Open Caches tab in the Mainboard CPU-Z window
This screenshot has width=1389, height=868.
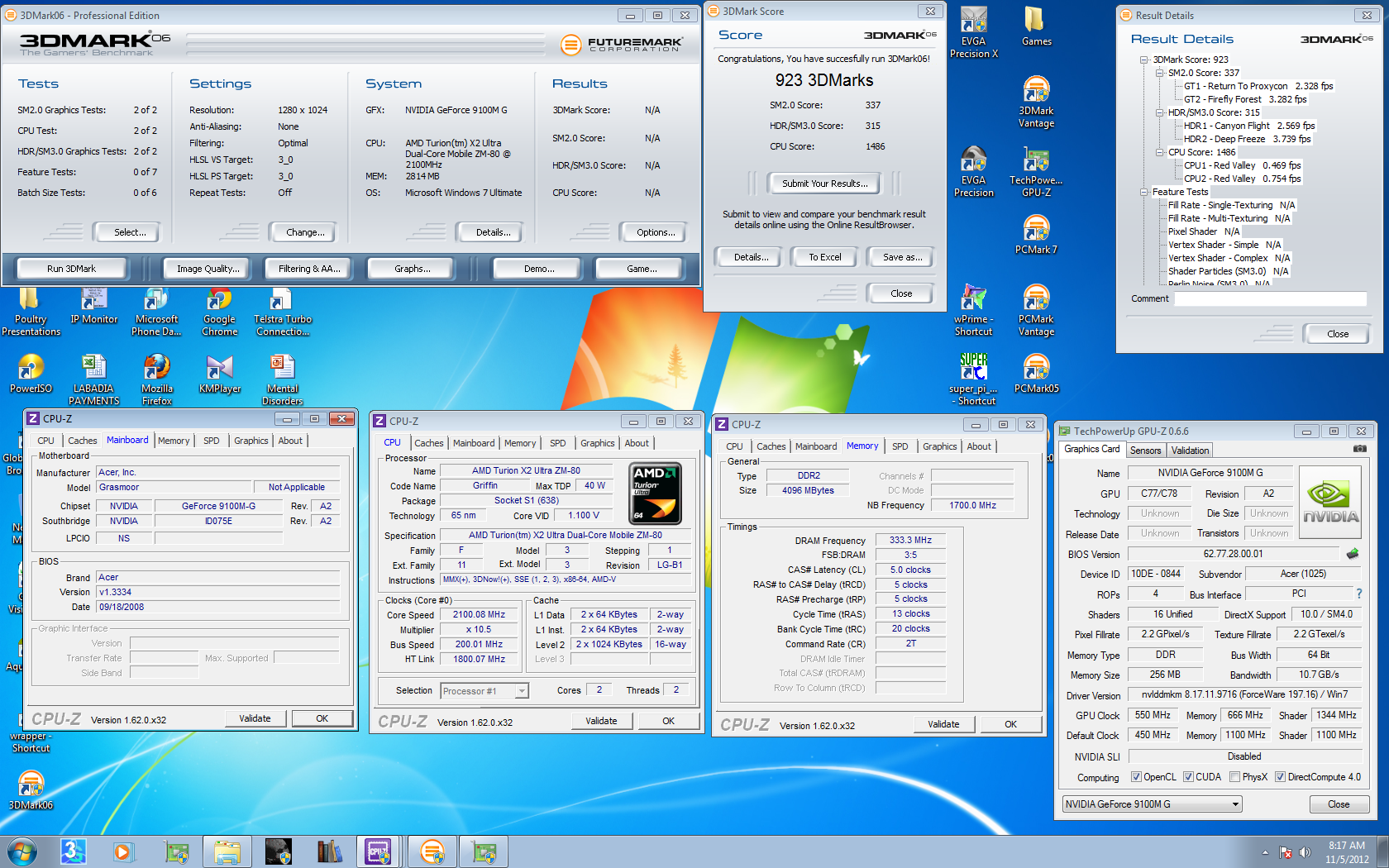coord(83,441)
